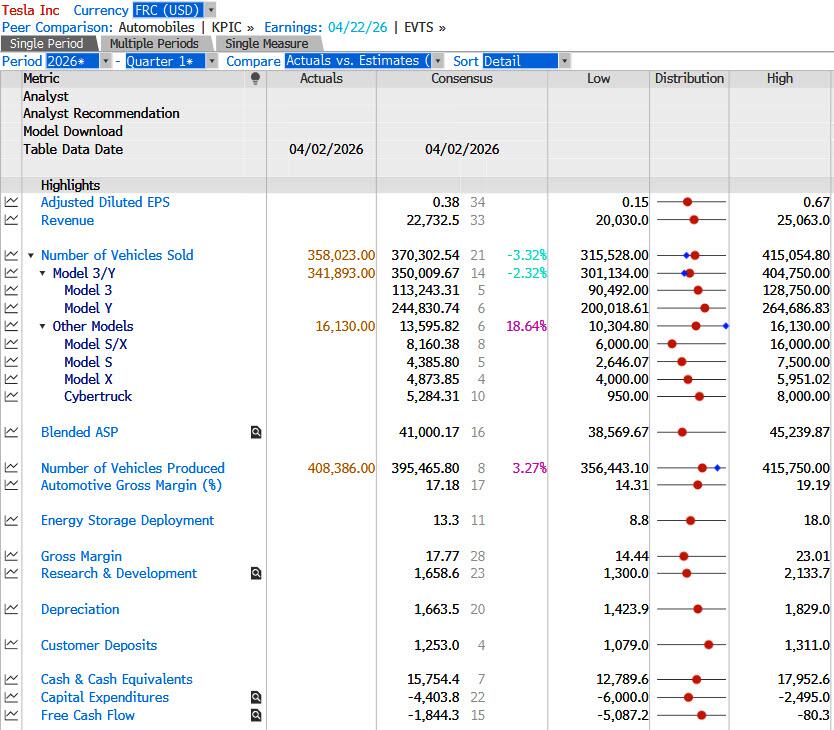Click the chart icon beside Energy Storage Deployment
This screenshot has width=834, height=730.
click(11, 521)
